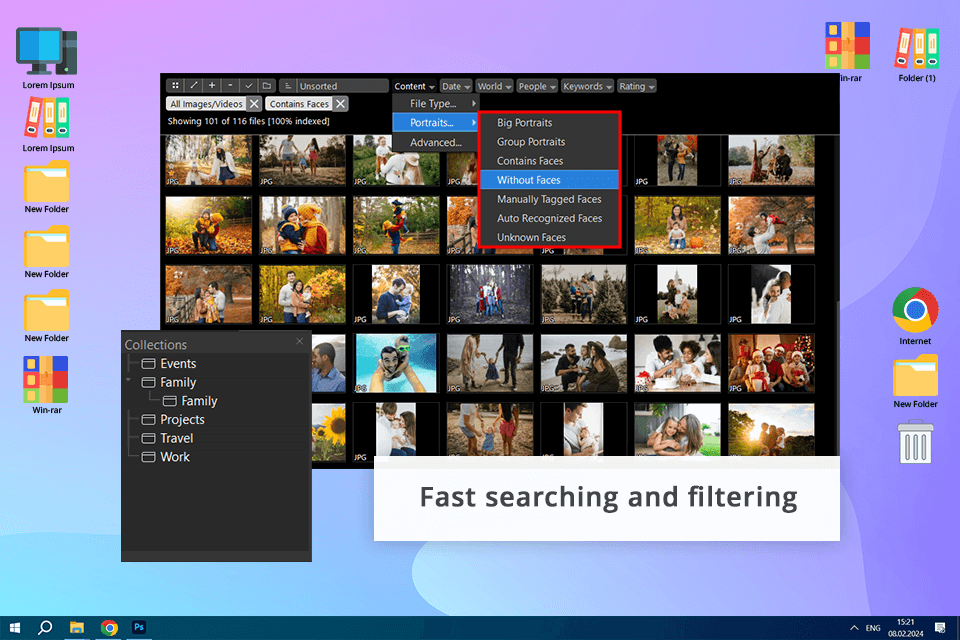Collapse the Family collection tree arrow

129,380
